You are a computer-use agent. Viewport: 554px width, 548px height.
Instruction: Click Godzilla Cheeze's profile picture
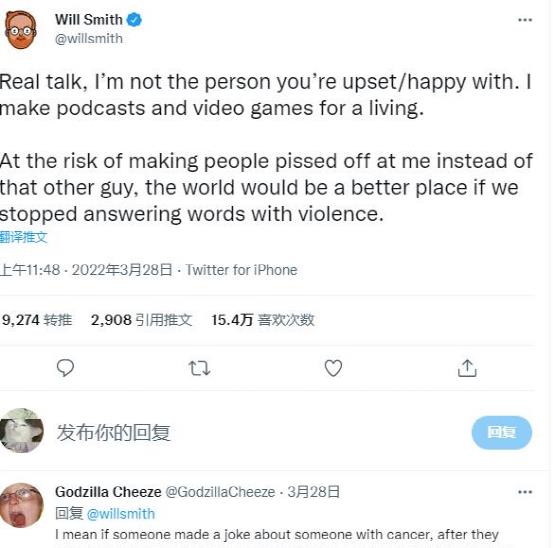[x=22, y=505]
